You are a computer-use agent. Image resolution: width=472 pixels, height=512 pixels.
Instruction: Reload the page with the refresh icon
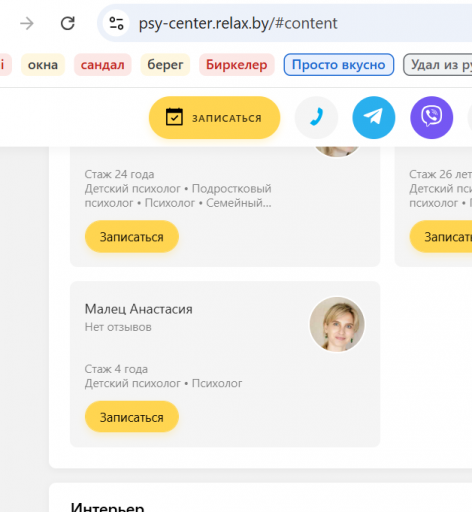tap(68, 23)
